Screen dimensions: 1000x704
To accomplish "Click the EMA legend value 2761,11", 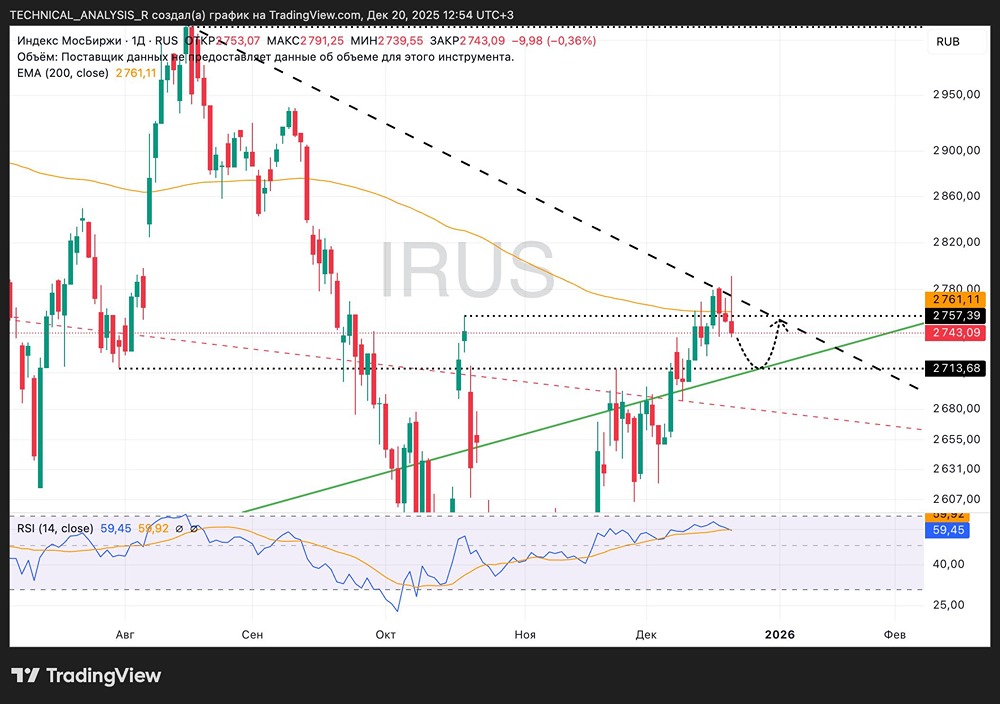I will click(x=136, y=73).
